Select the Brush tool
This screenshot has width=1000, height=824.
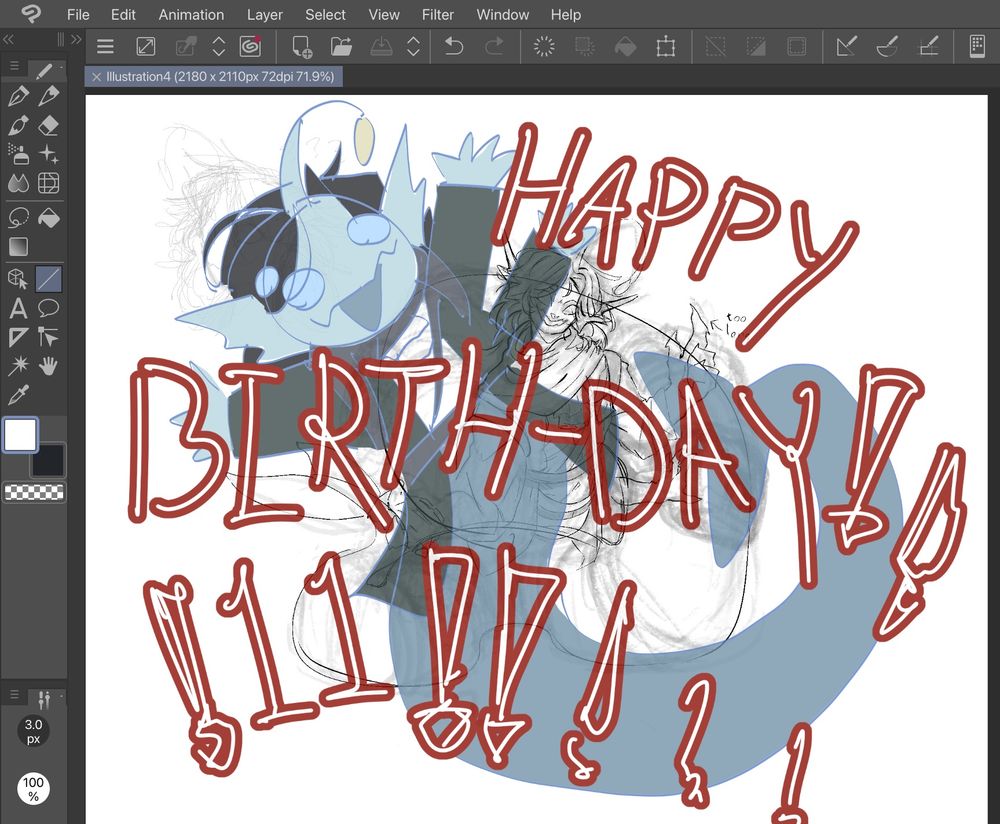tap(18, 126)
